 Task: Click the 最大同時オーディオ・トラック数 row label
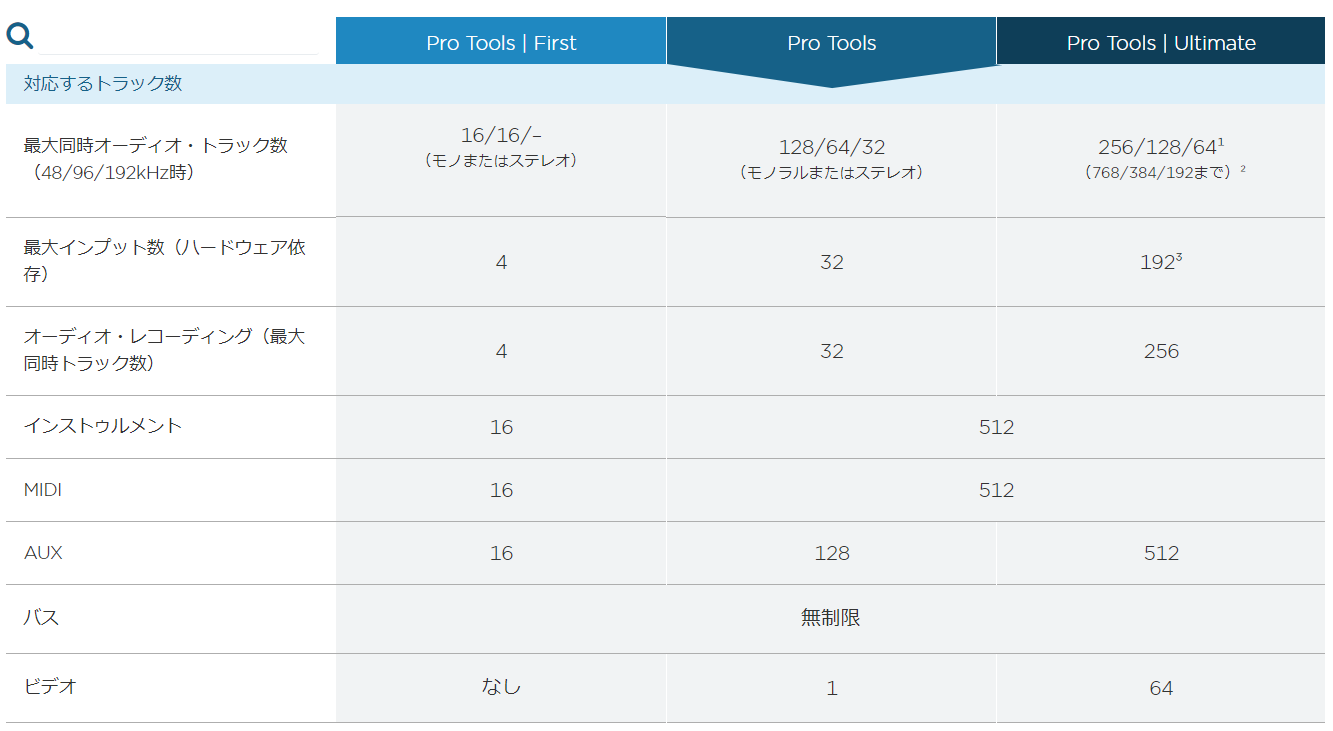(x=156, y=159)
